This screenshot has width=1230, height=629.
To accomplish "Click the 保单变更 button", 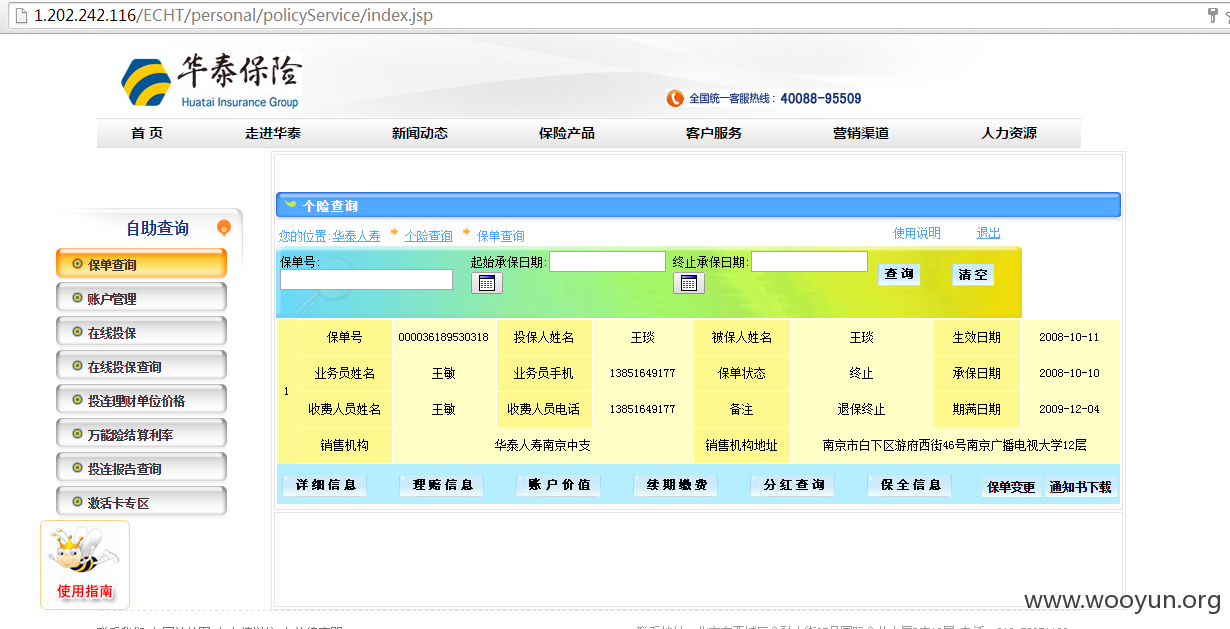I will pyautogui.click(x=1011, y=488).
